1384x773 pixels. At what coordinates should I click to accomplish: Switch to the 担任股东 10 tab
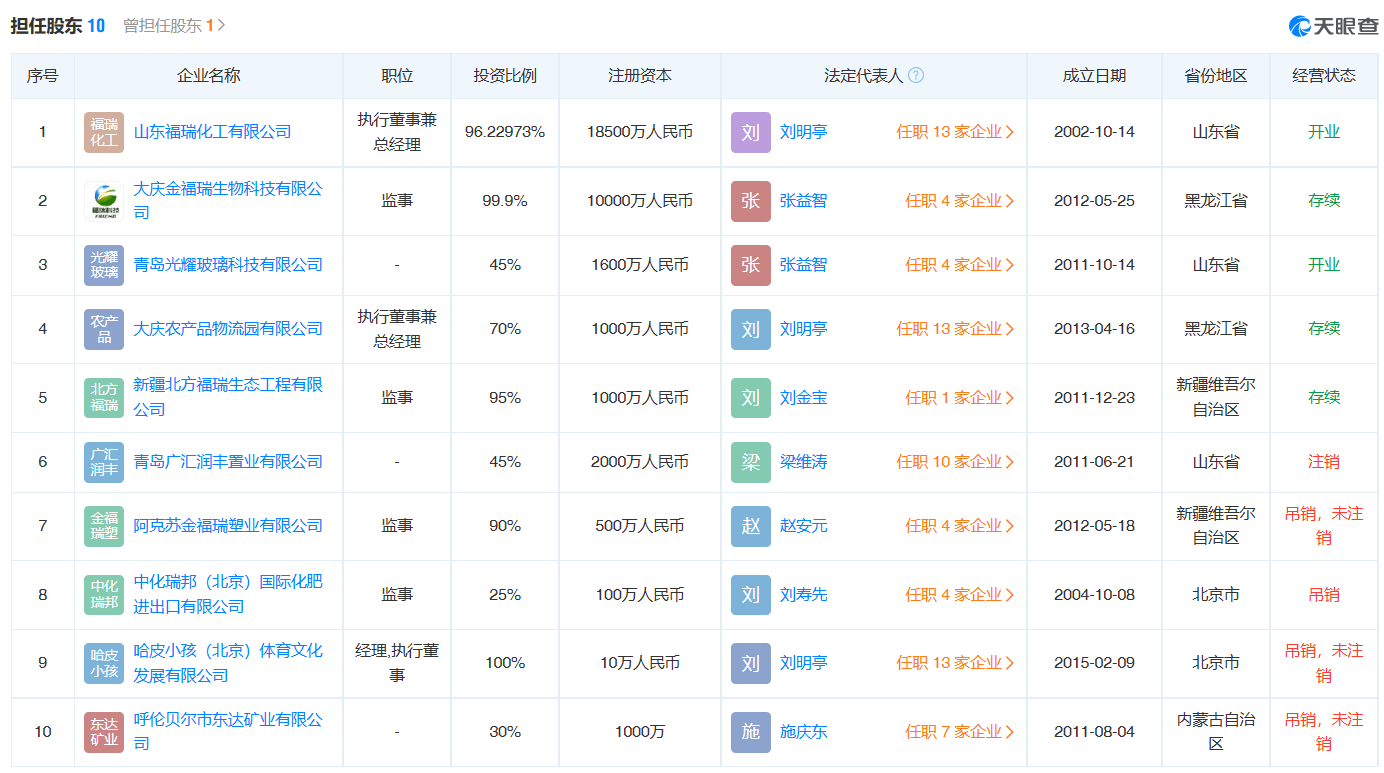58,26
